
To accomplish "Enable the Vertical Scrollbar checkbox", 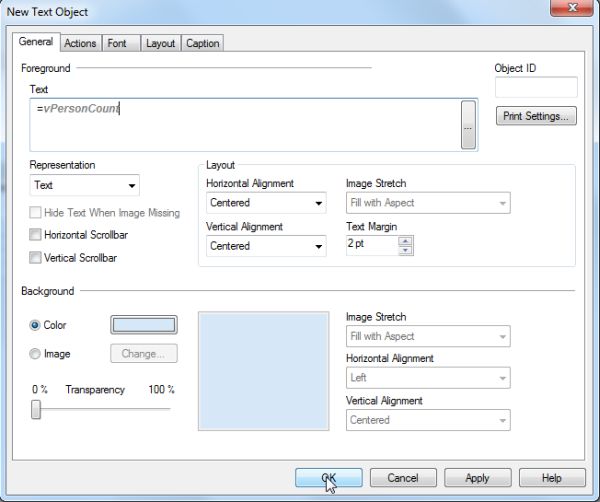I will [35, 258].
